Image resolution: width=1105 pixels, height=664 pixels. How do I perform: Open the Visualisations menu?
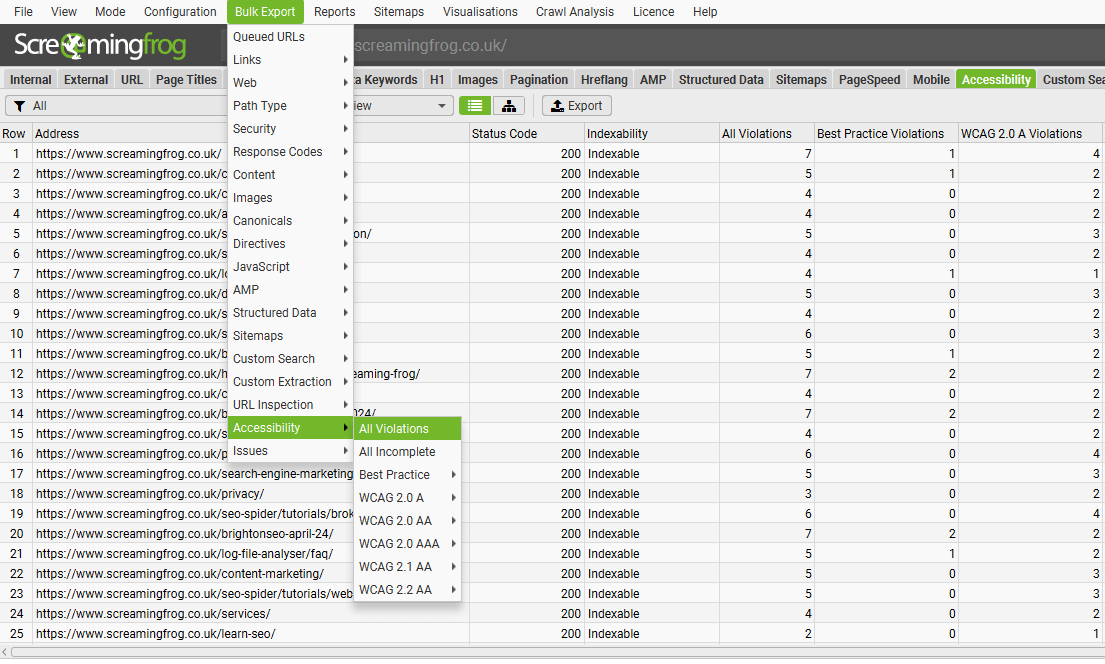[480, 11]
